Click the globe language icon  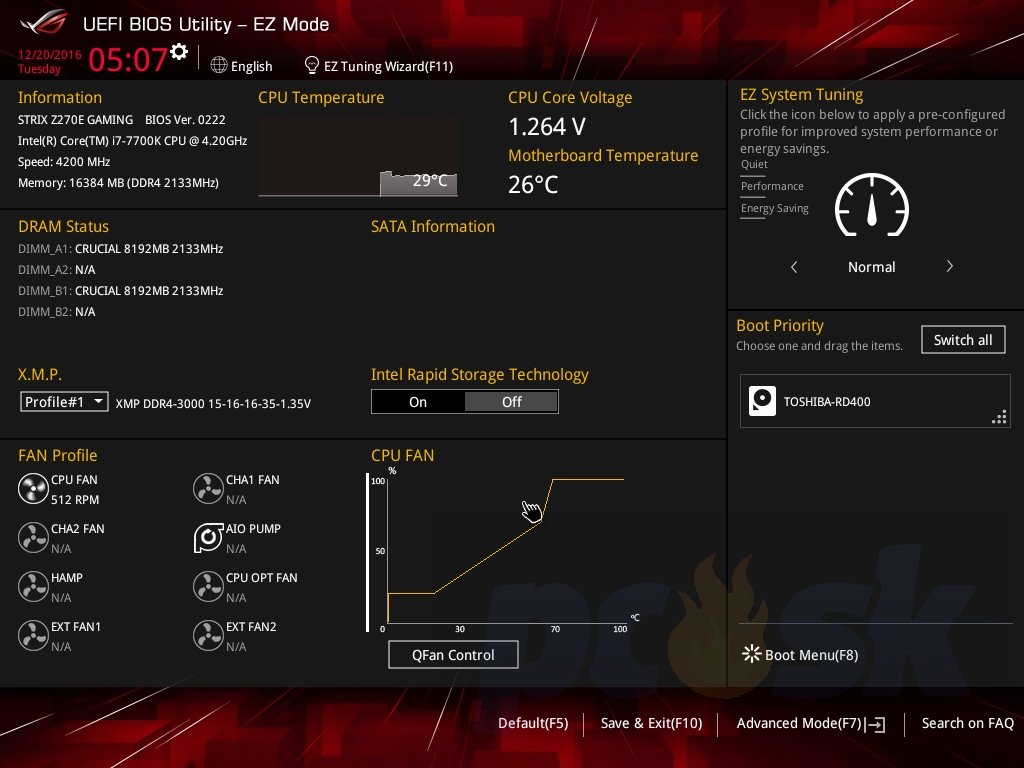tap(219, 65)
